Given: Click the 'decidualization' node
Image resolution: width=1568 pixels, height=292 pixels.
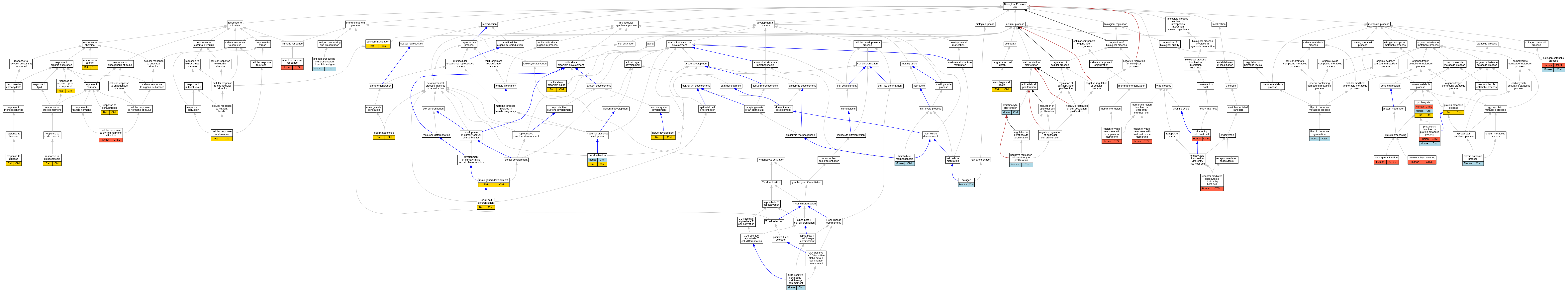Looking at the screenshot, I should (597, 159).
